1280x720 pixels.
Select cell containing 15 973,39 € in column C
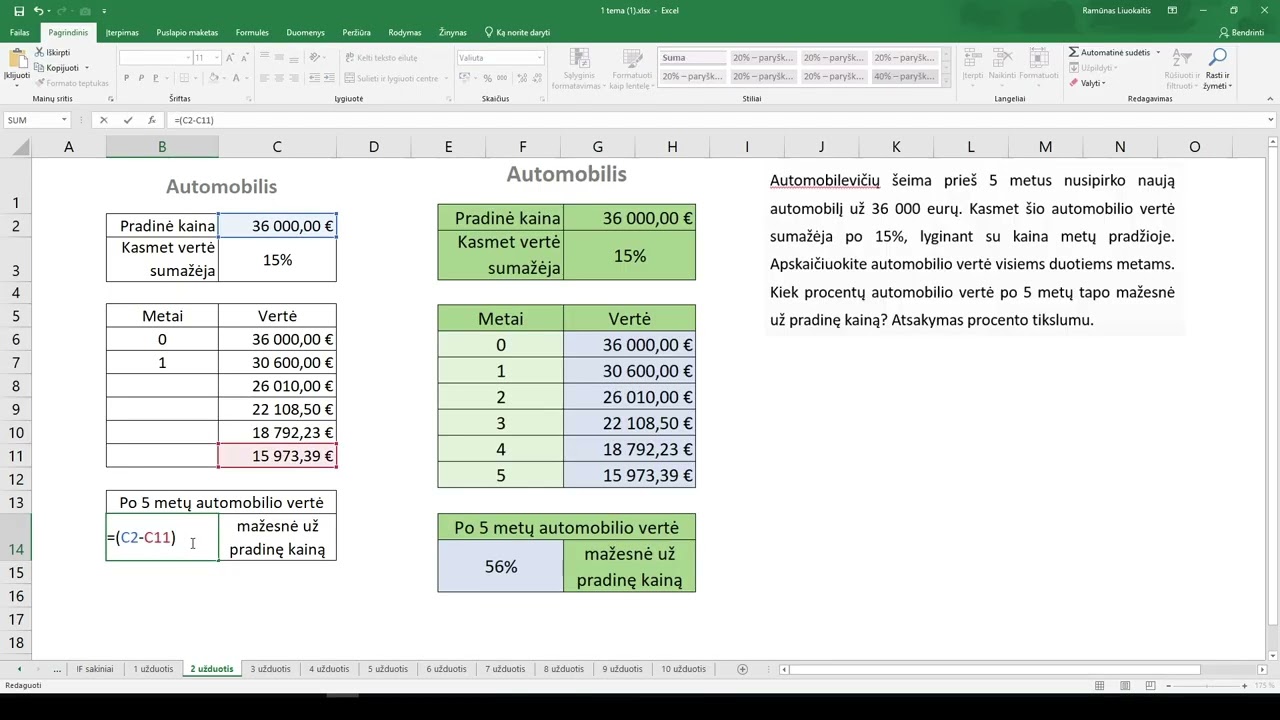(x=277, y=456)
